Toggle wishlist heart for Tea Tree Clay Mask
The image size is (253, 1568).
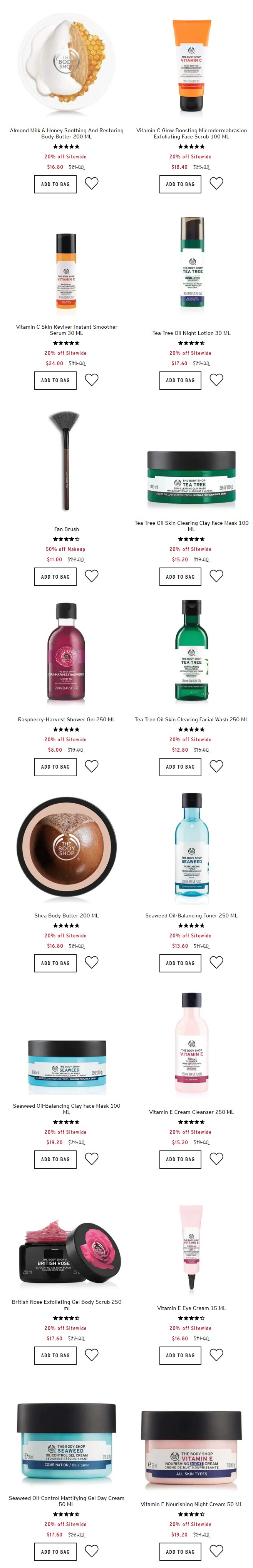click(216, 576)
